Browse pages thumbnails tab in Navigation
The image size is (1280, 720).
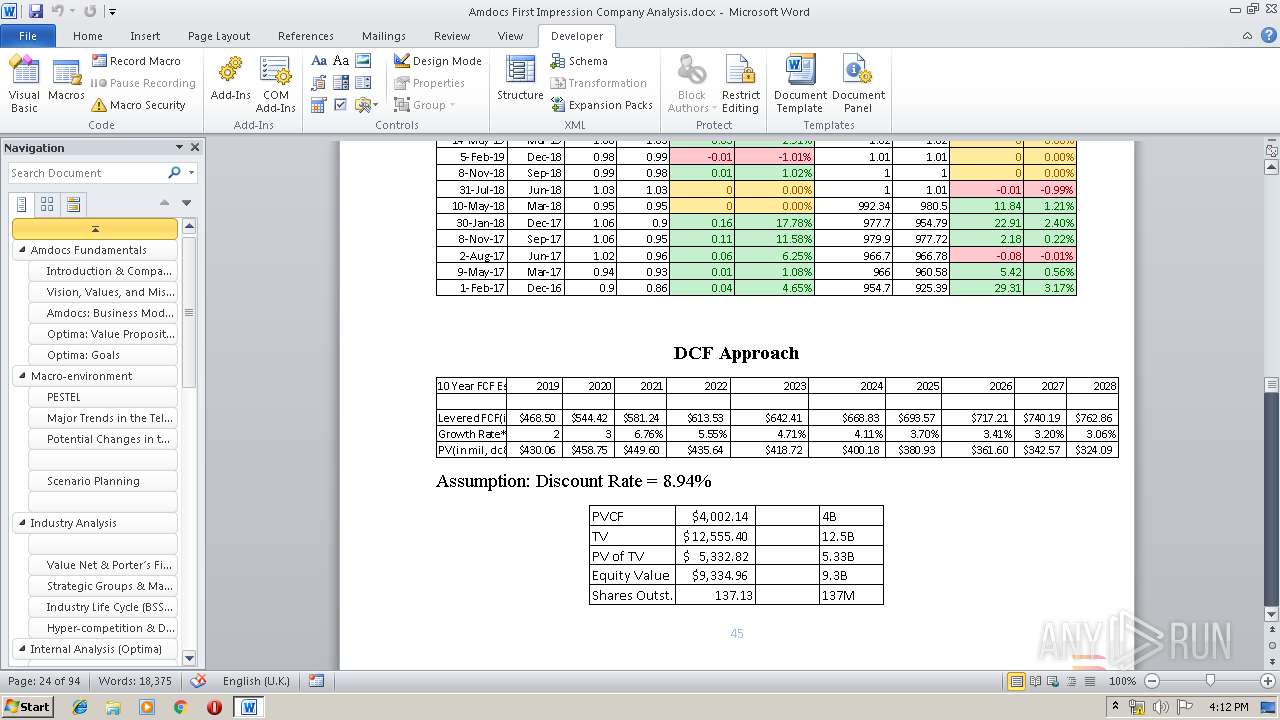click(x=47, y=204)
